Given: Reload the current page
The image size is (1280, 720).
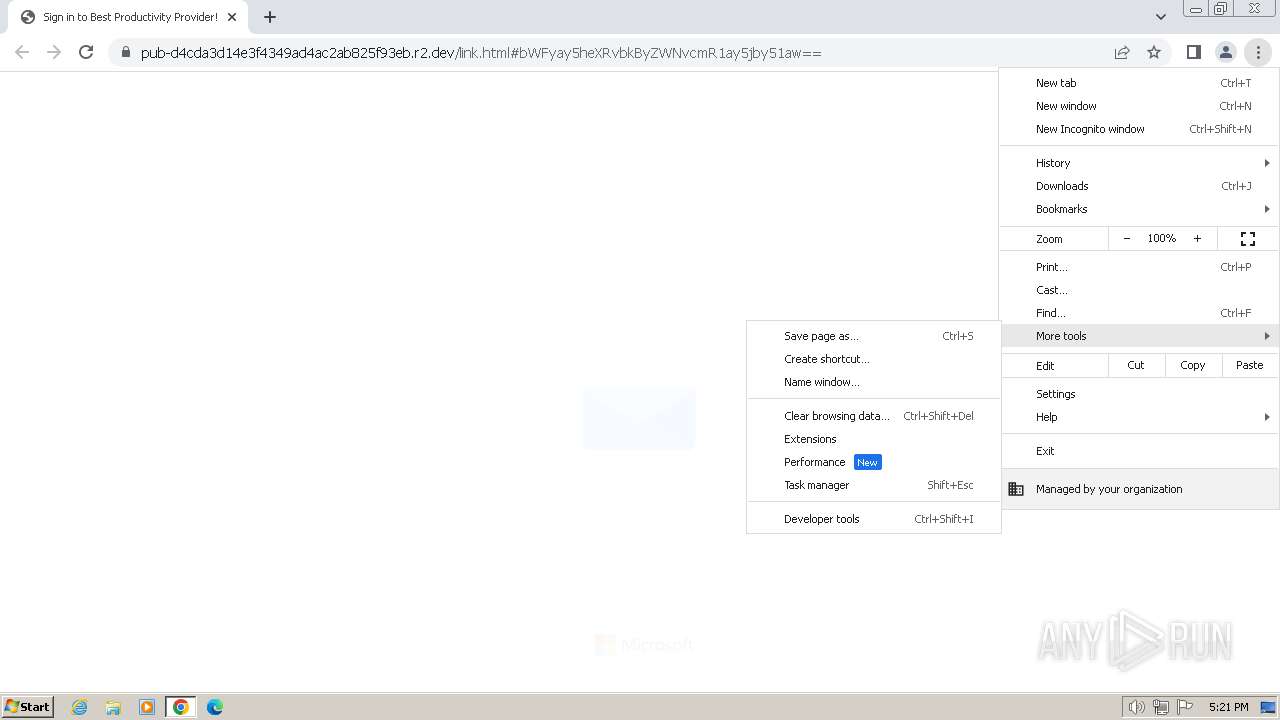Looking at the screenshot, I should click(86, 52).
